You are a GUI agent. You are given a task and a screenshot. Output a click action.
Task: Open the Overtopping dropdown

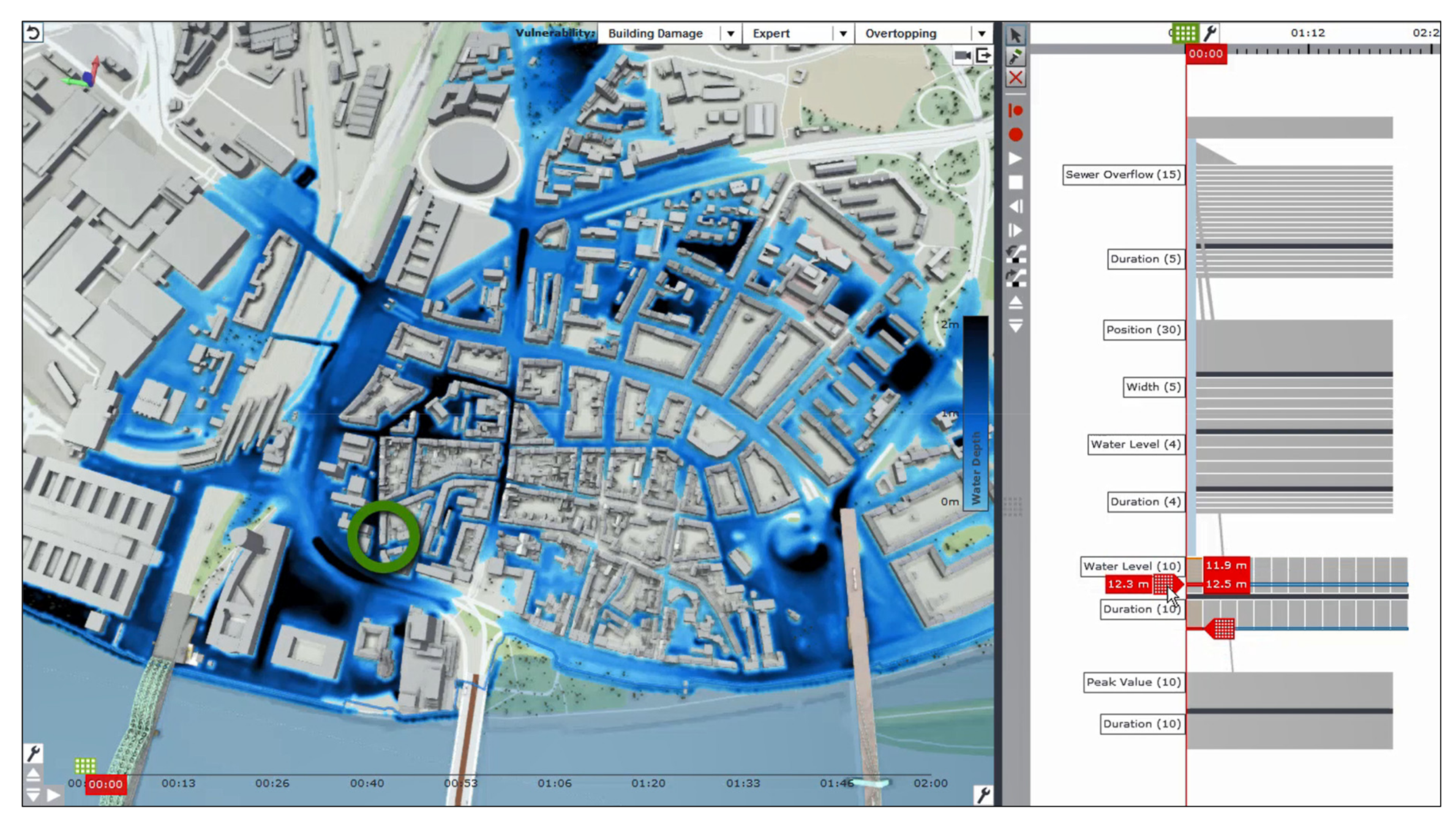tap(981, 34)
